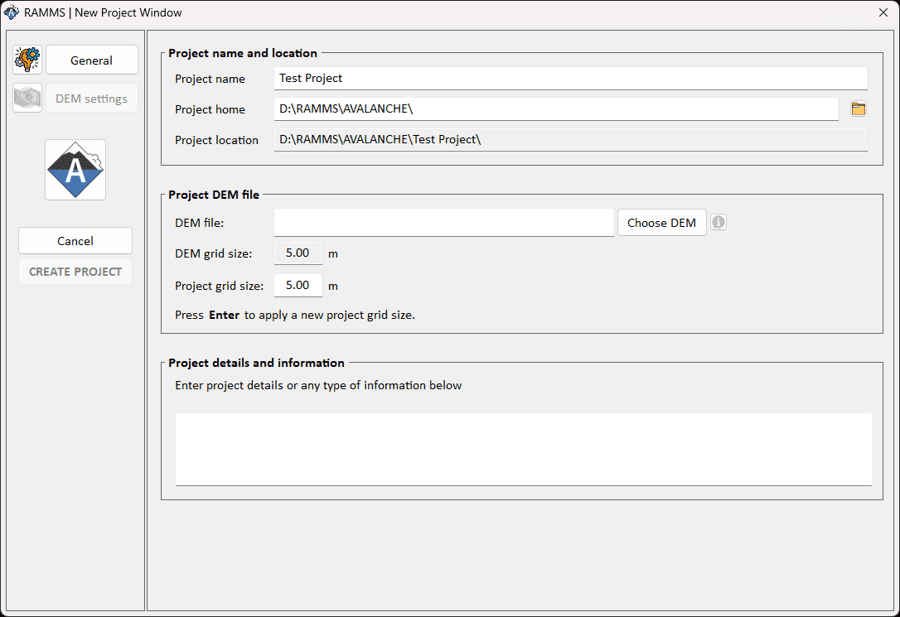Click the 'Project name' label

(210, 79)
